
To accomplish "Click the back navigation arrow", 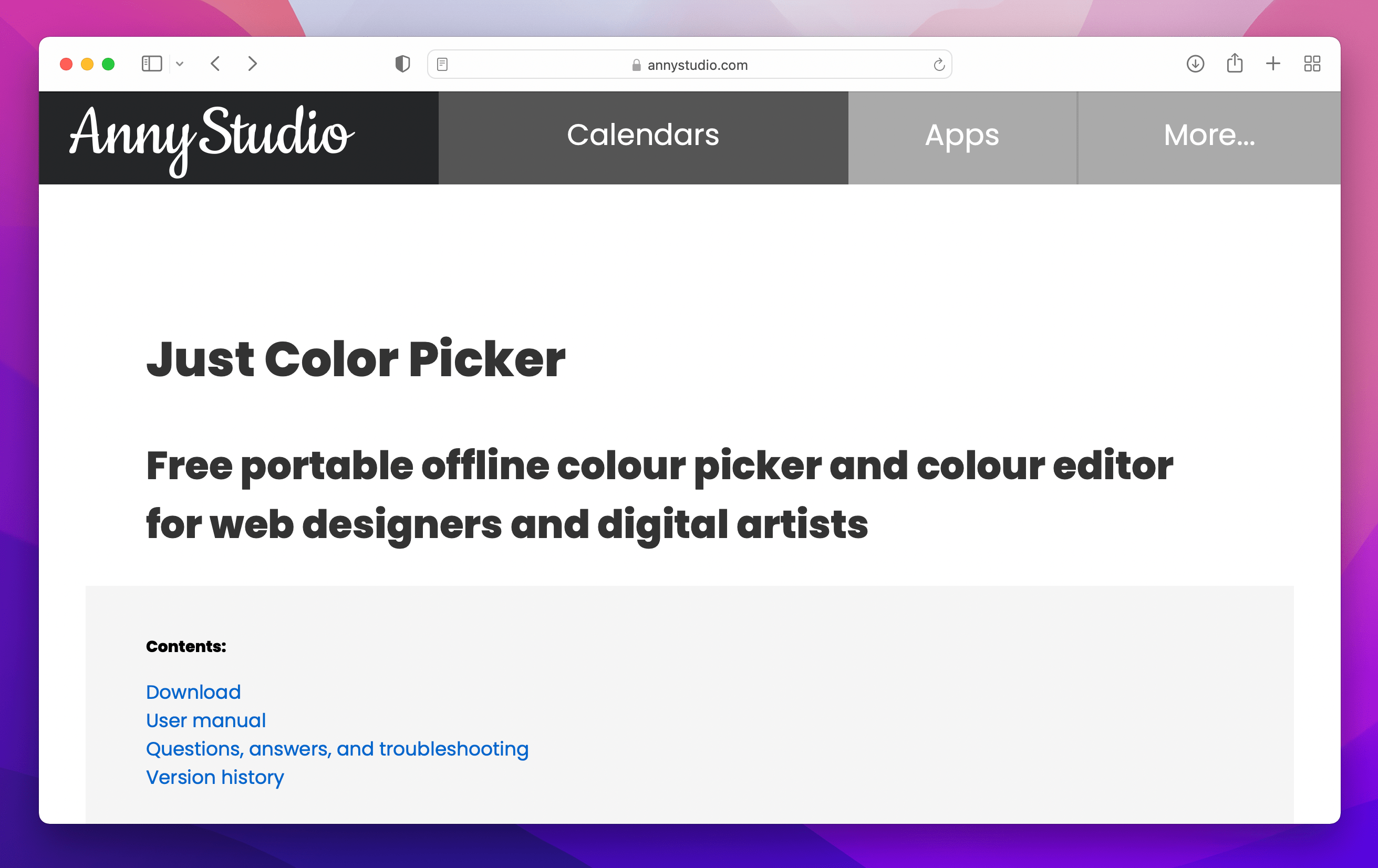I will pos(215,64).
